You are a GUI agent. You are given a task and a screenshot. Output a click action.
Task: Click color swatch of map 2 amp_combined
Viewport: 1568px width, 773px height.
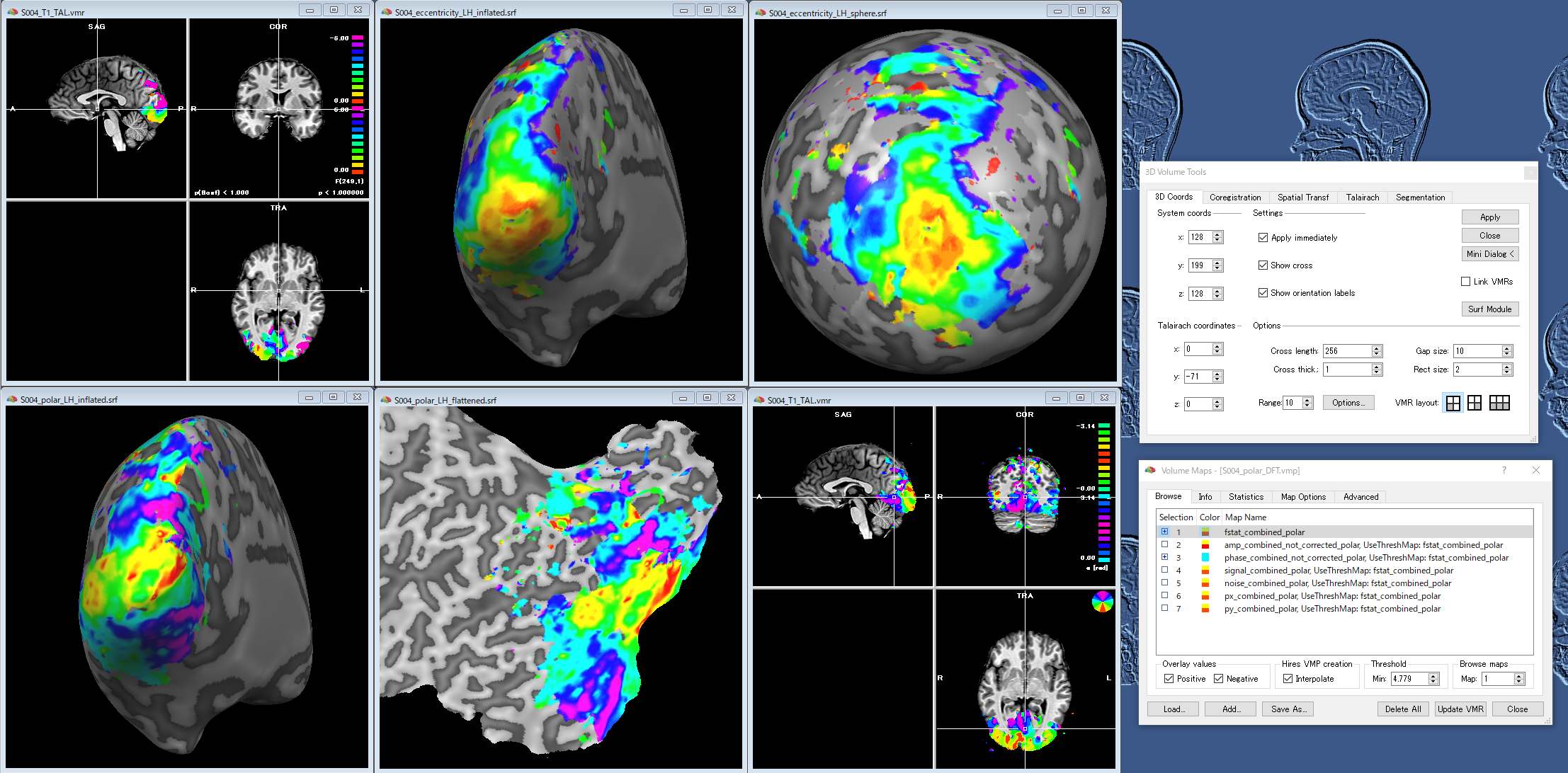[1205, 544]
